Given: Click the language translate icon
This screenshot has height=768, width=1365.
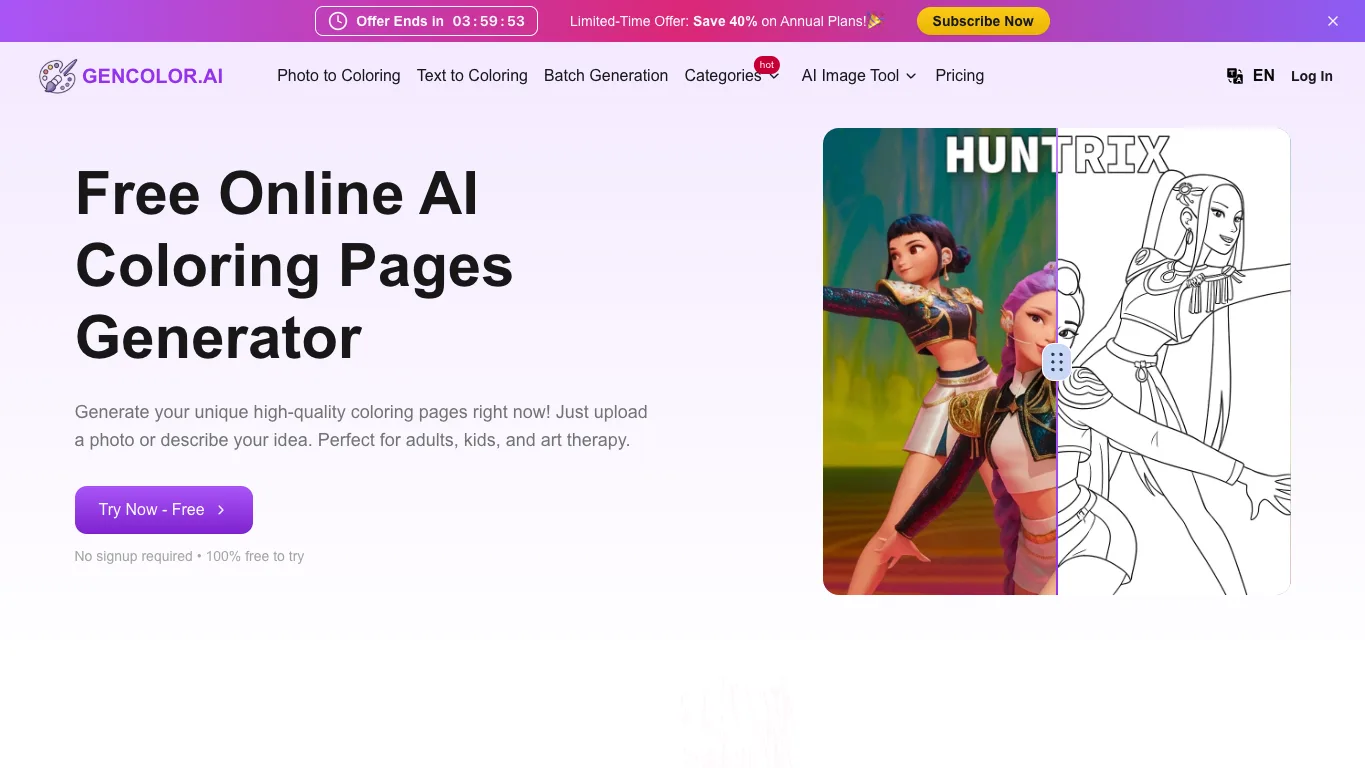Looking at the screenshot, I should [x=1235, y=76].
